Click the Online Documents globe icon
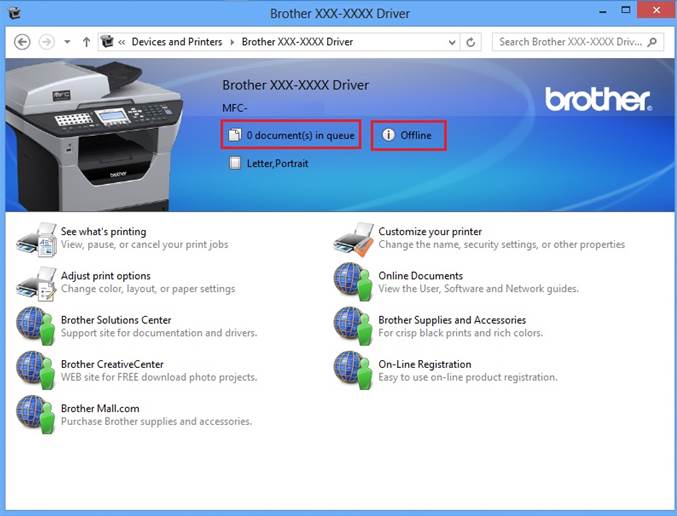The height and width of the screenshot is (516, 677). point(353,282)
